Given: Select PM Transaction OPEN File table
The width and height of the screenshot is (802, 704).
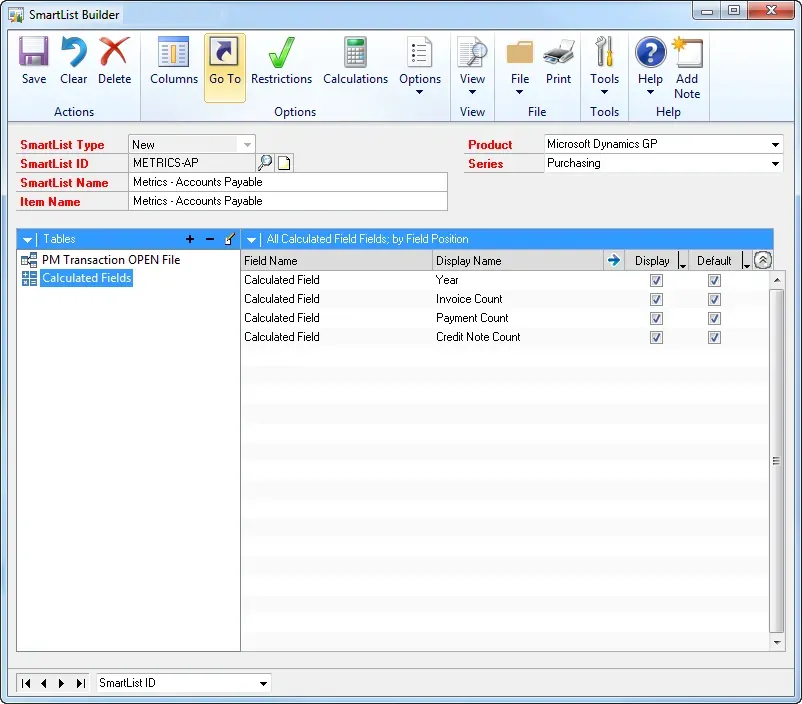Looking at the screenshot, I should coord(110,260).
